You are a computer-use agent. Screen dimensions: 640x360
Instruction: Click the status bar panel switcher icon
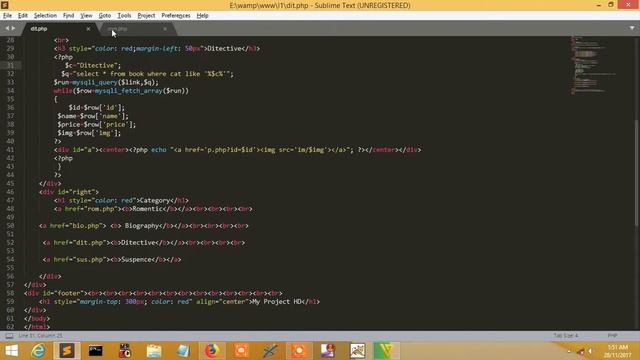point(9,336)
